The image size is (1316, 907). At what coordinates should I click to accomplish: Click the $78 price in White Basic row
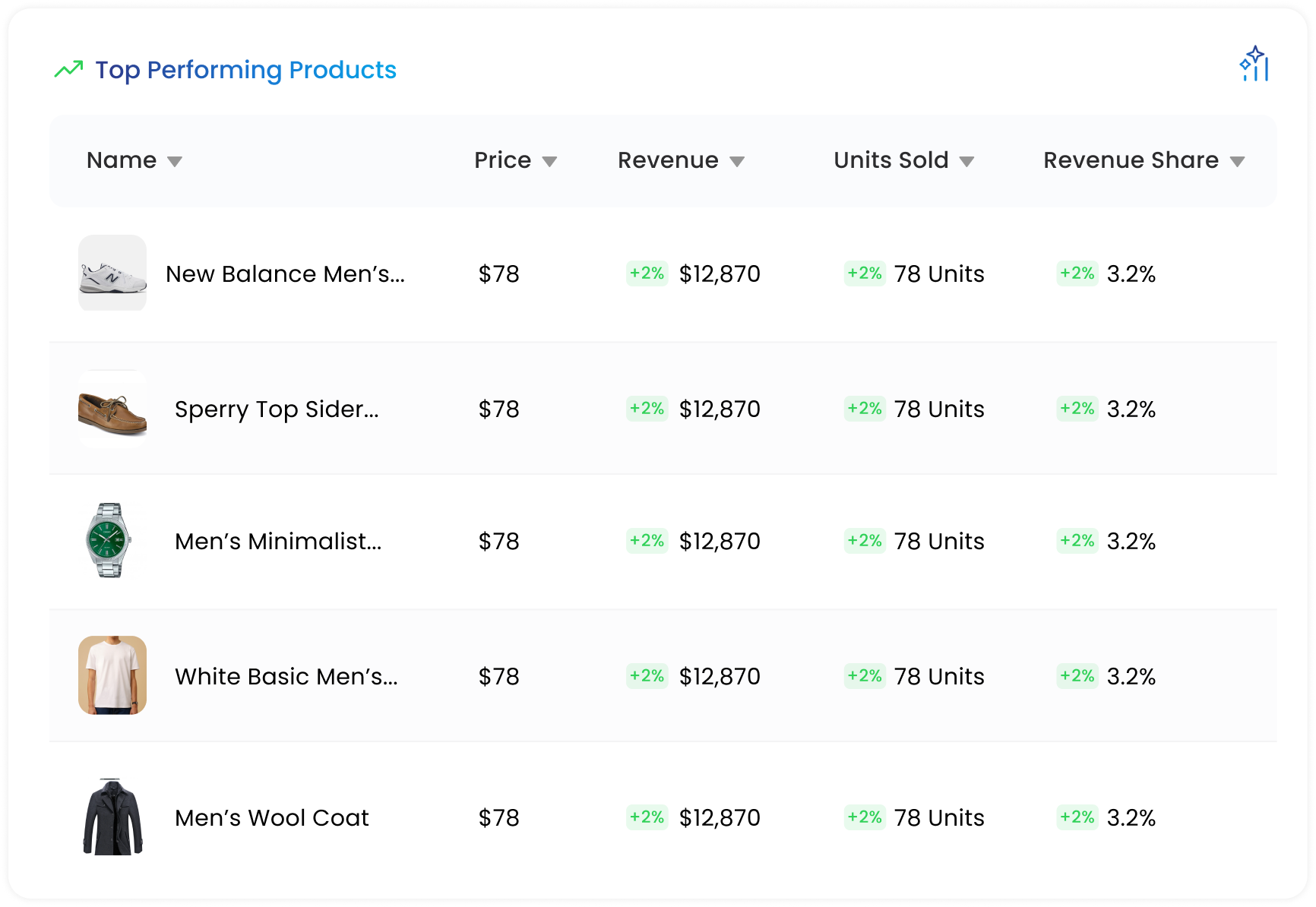click(x=498, y=676)
